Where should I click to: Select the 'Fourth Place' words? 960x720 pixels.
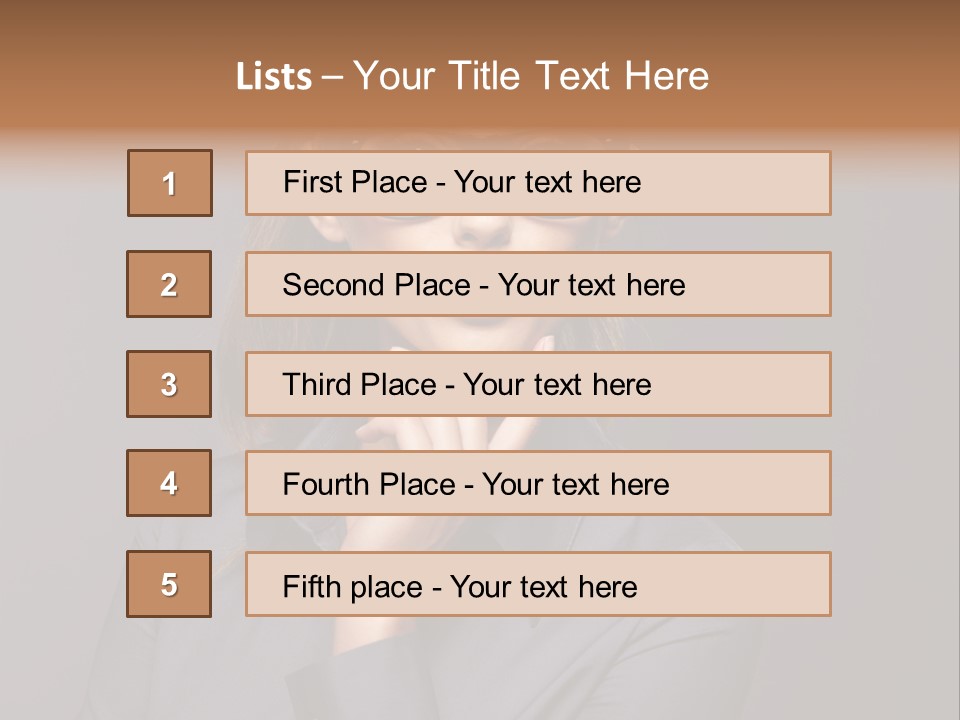point(368,485)
